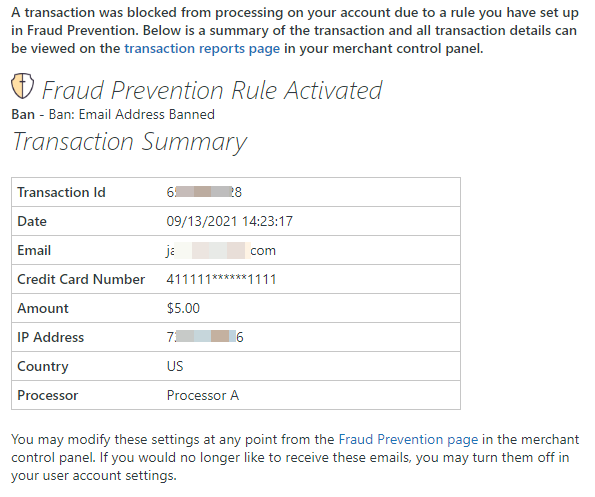This screenshot has width=595, height=497.
Task: Click the redacted IP Address value
Action: [205, 337]
